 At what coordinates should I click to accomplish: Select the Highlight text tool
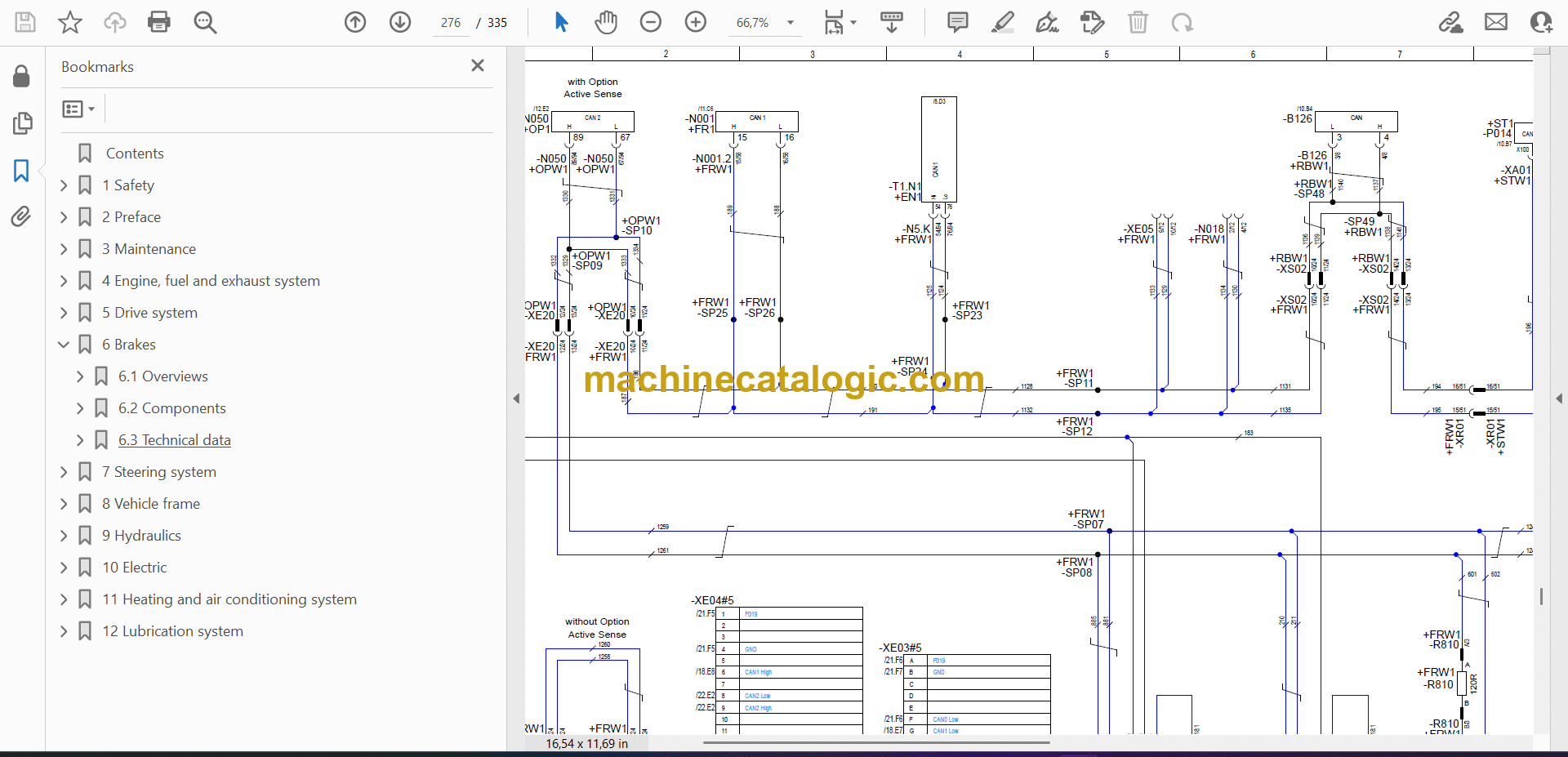click(1002, 22)
